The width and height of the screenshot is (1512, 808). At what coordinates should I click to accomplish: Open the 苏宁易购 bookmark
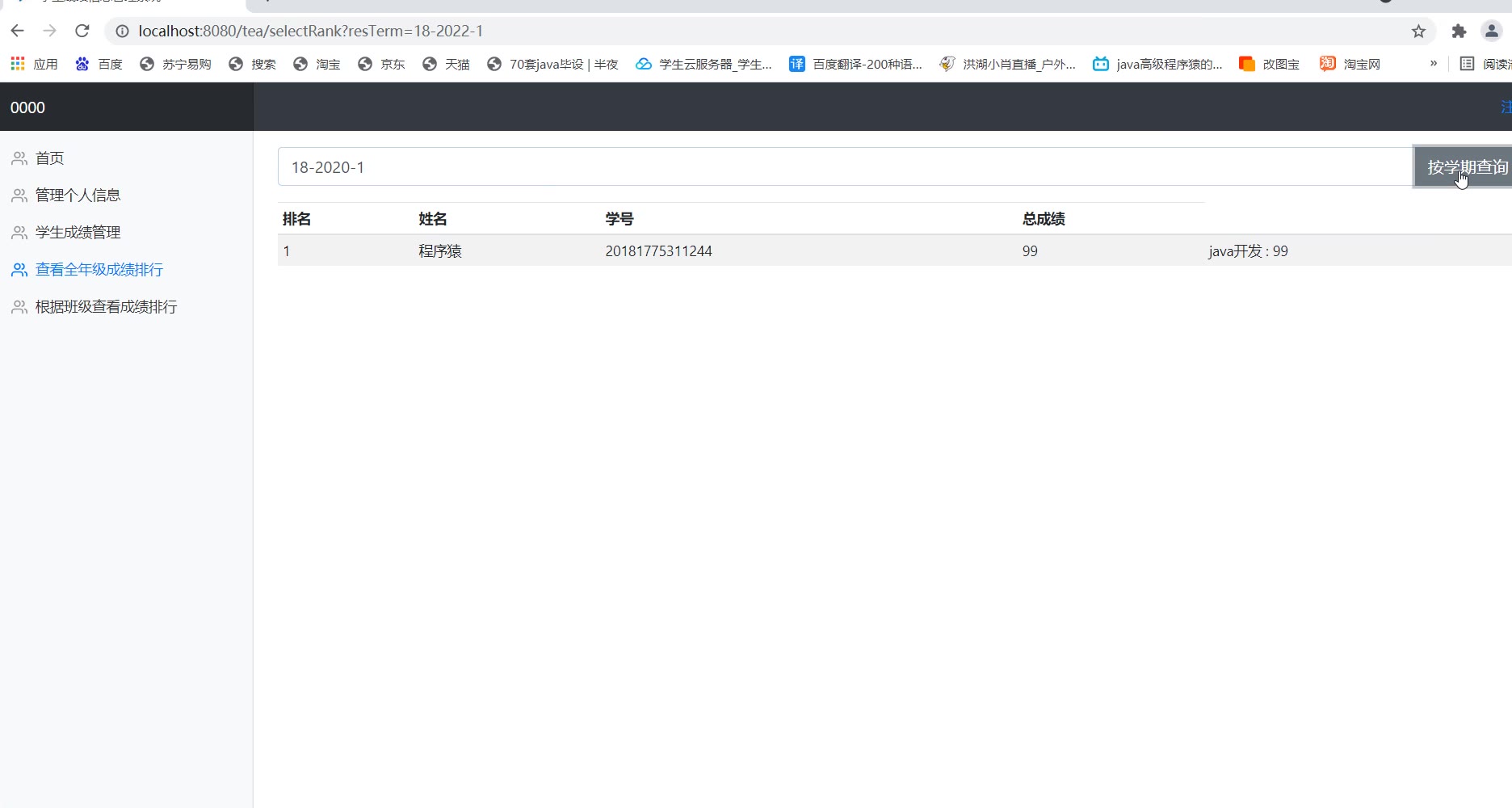175,64
